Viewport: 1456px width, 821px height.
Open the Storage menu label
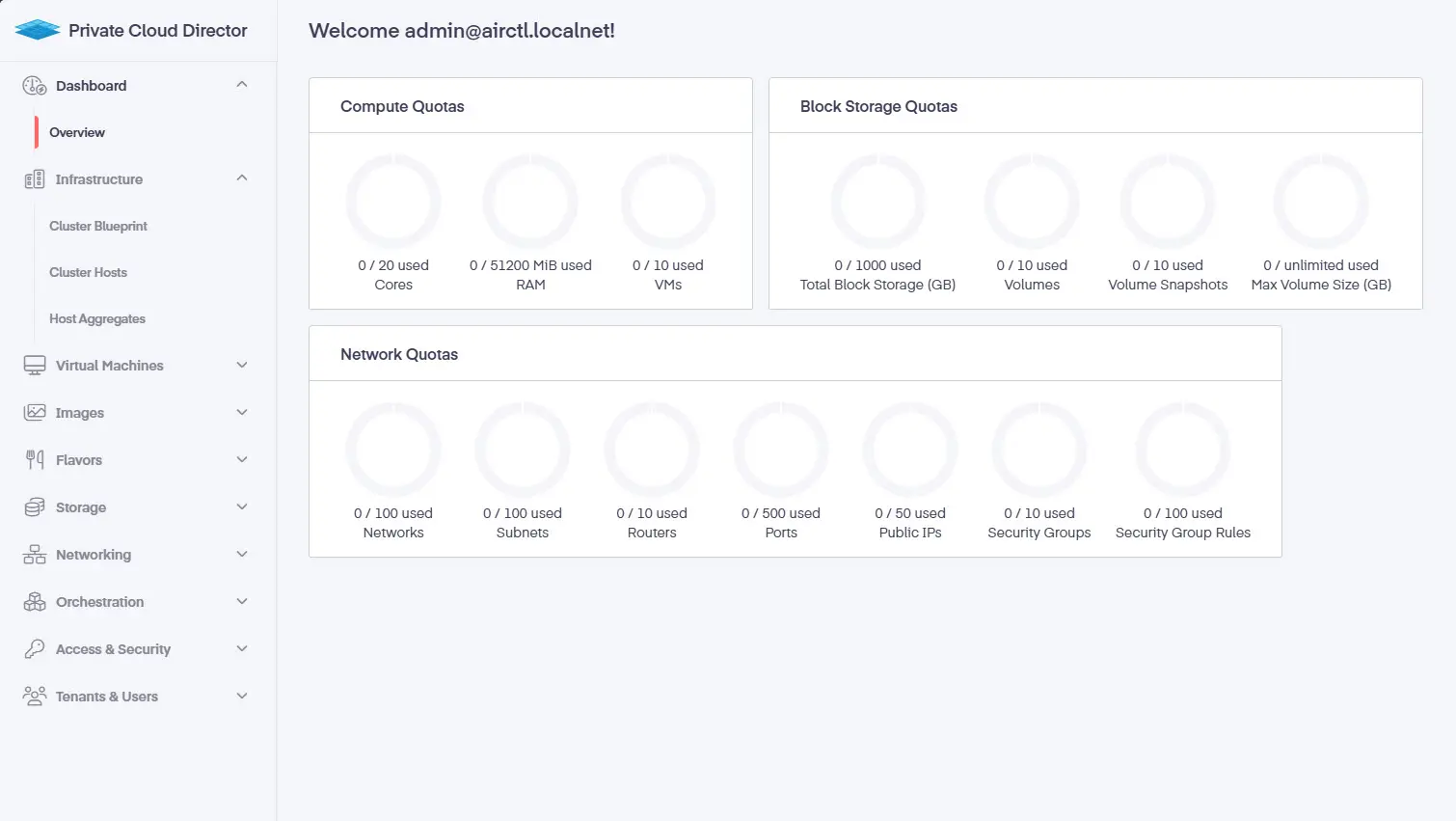point(81,507)
